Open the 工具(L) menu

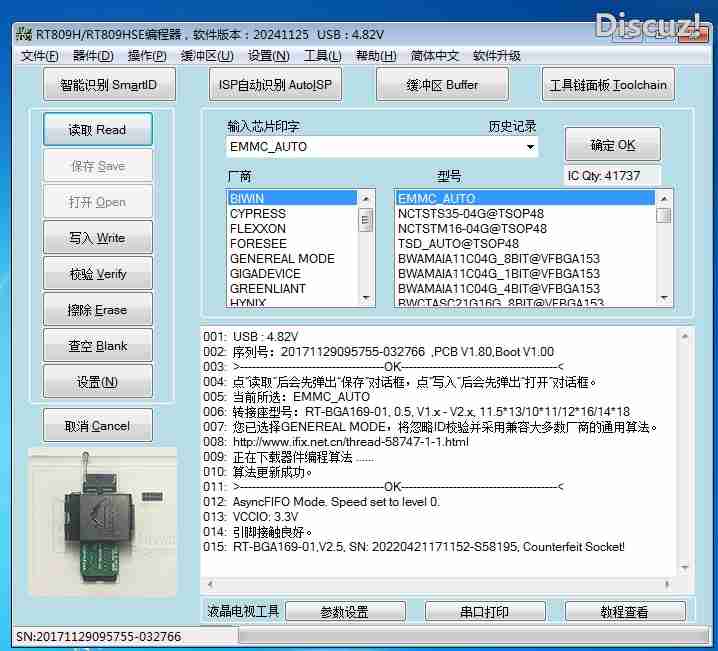pos(322,56)
